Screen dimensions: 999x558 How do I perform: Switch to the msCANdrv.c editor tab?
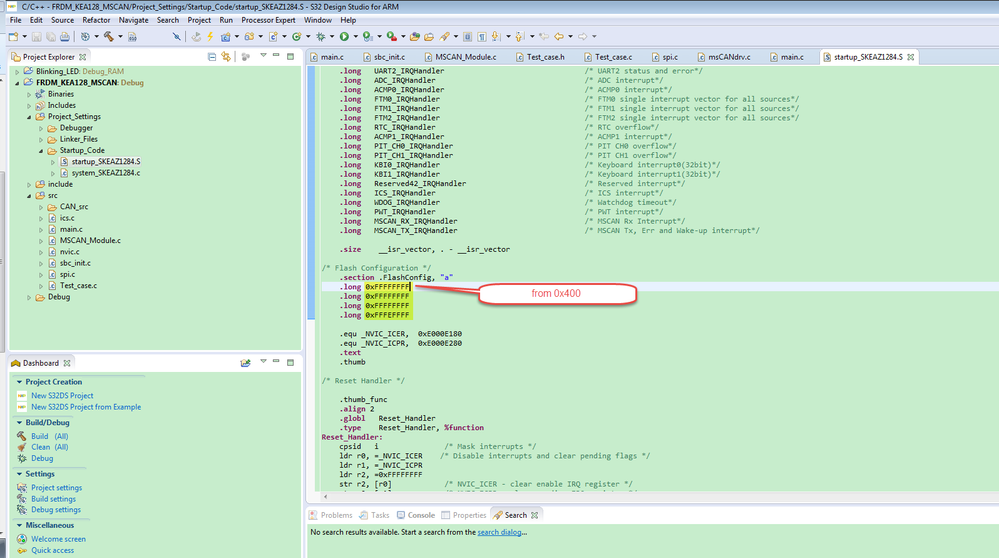724,57
